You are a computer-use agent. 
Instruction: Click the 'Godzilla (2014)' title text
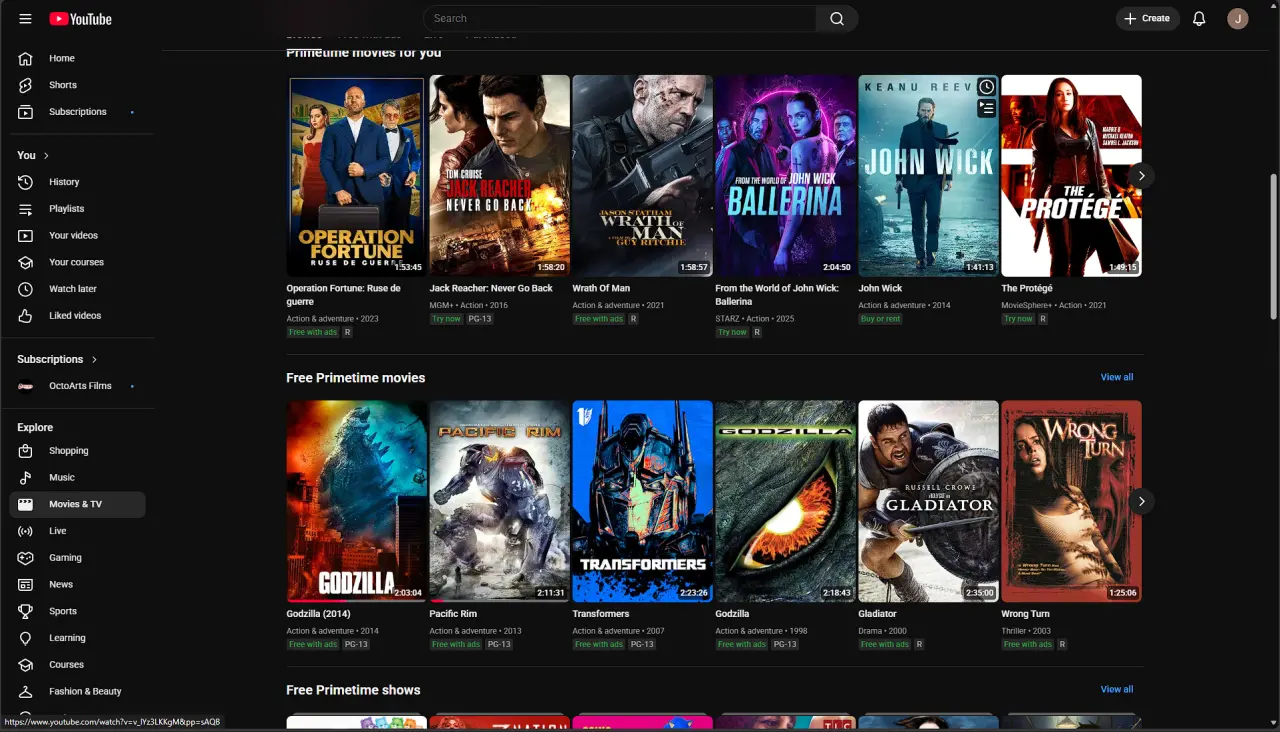pos(318,614)
